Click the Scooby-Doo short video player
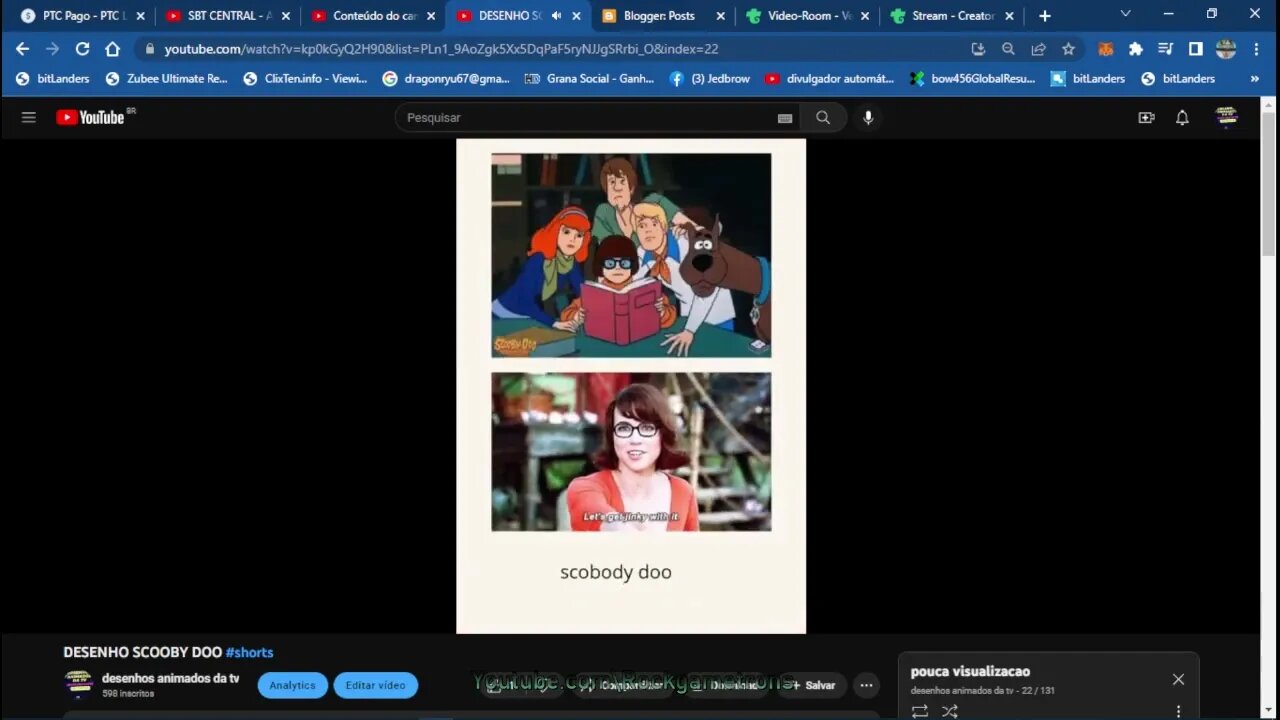 pyautogui.click(x=631, y=386)
